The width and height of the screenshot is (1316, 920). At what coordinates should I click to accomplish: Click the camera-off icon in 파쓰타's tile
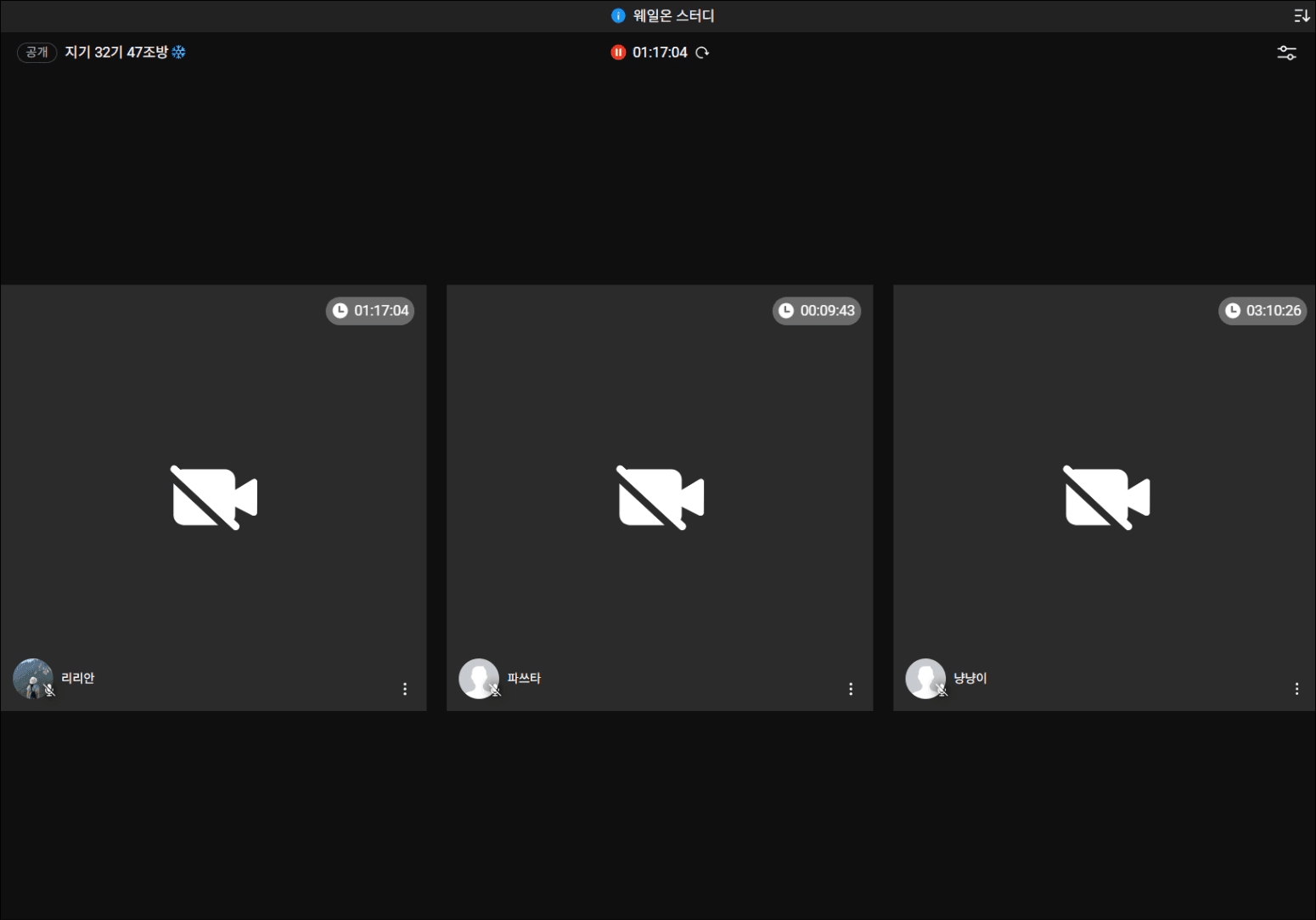tap(661, 498)
